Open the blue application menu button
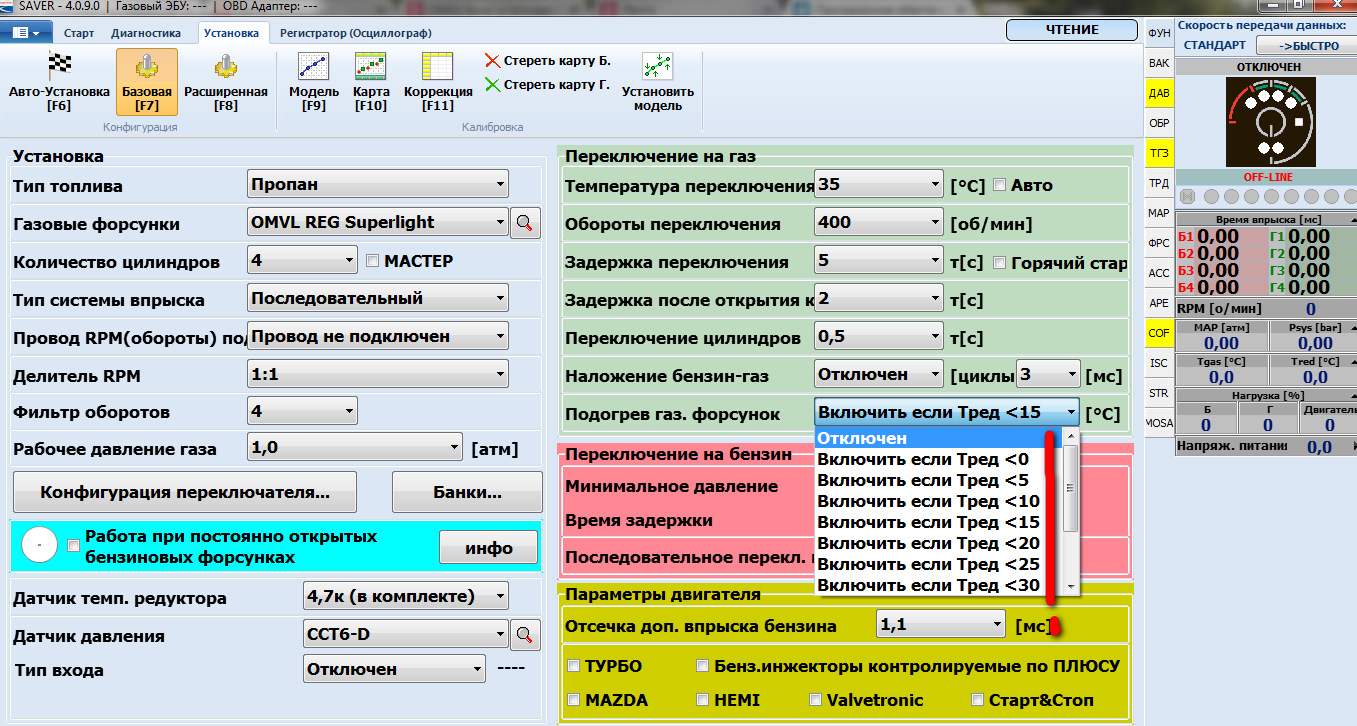Screen dimensions: 1357x726 coord(27,32)
